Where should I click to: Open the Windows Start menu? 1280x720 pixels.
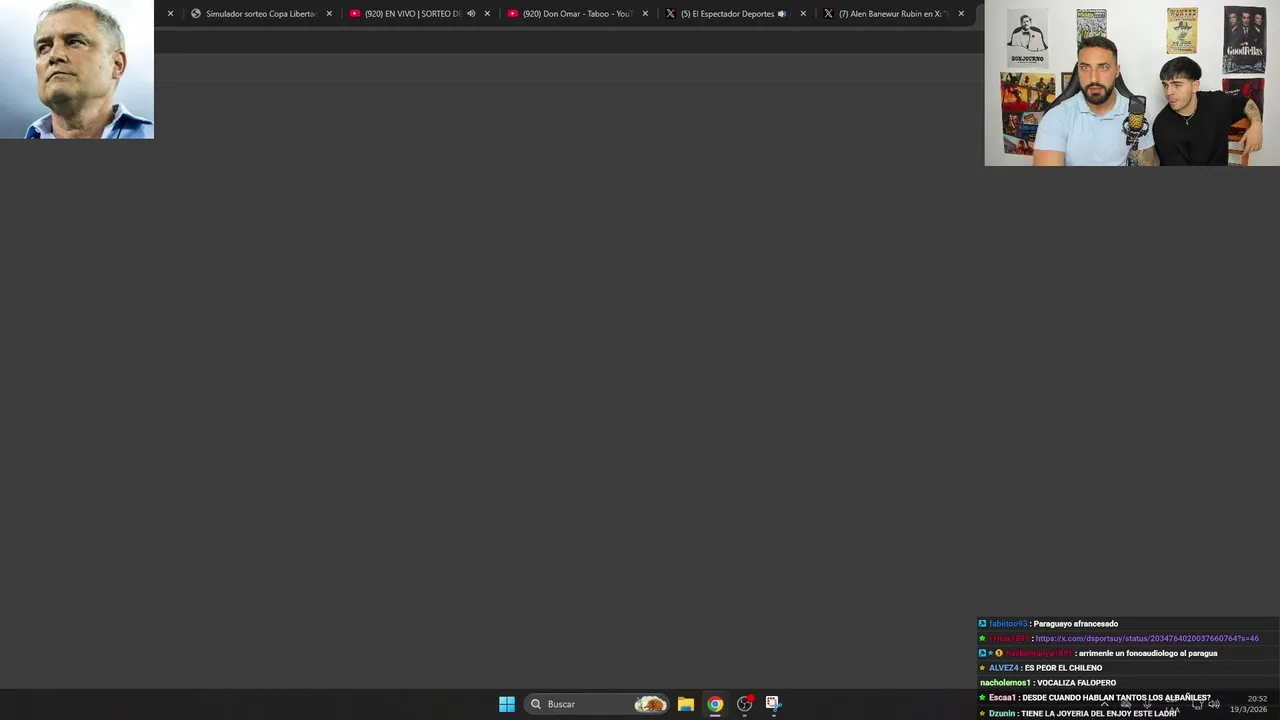(x=507, y=704)
